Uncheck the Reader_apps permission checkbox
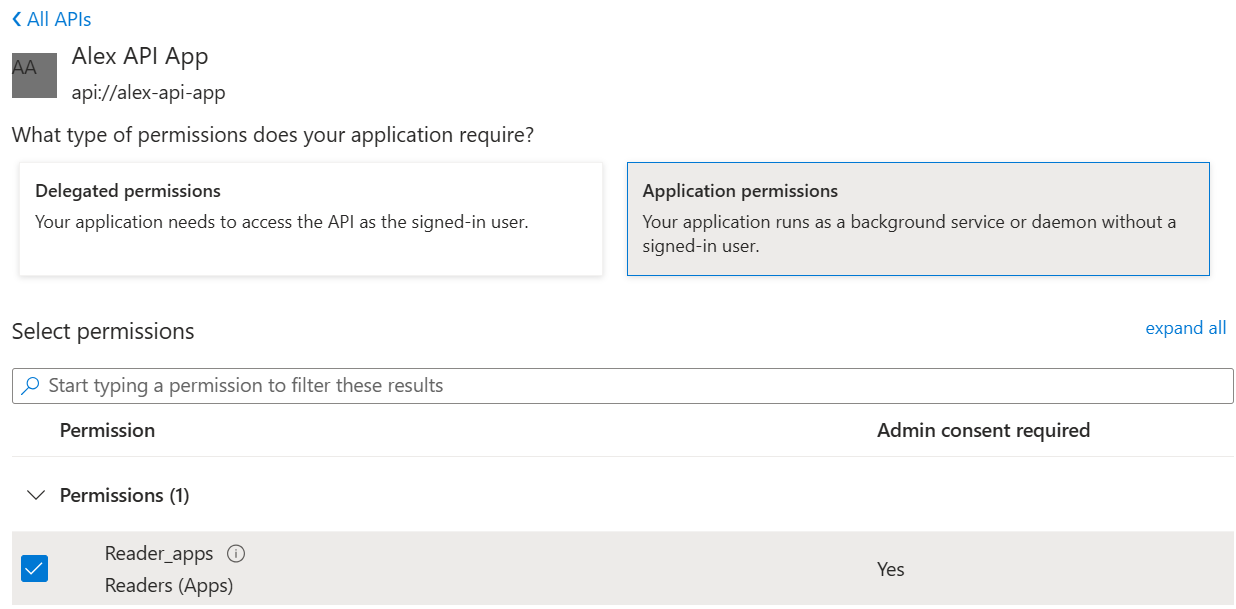 (x=35, y=569)
